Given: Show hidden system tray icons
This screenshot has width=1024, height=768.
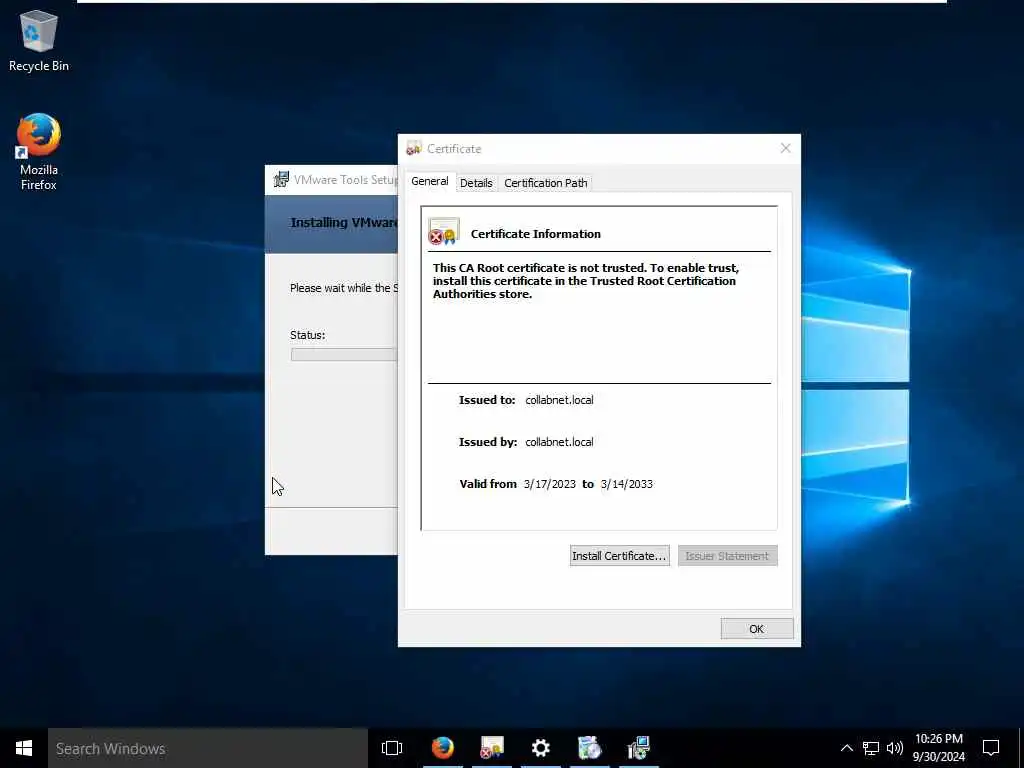Looking at the screenshot, I should [846, 748].
